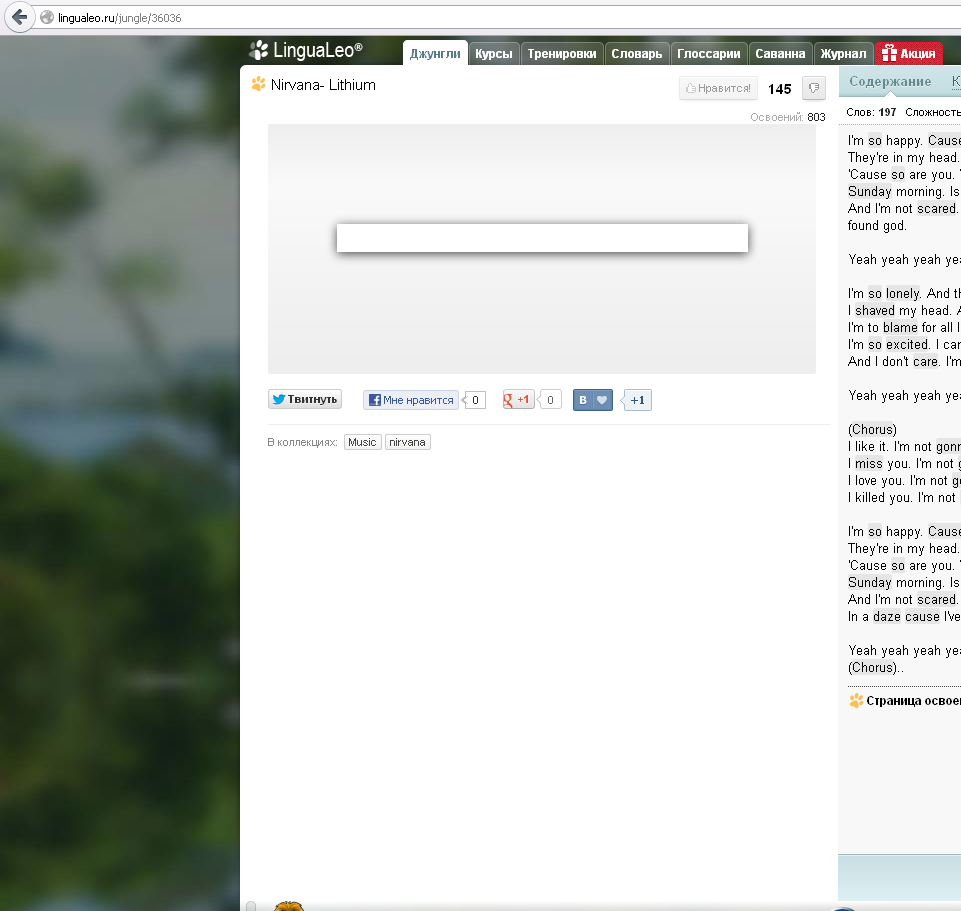Viewport: 961px width, 911px height.
Task: Open the Саванна tab
Action: point(780,53)
